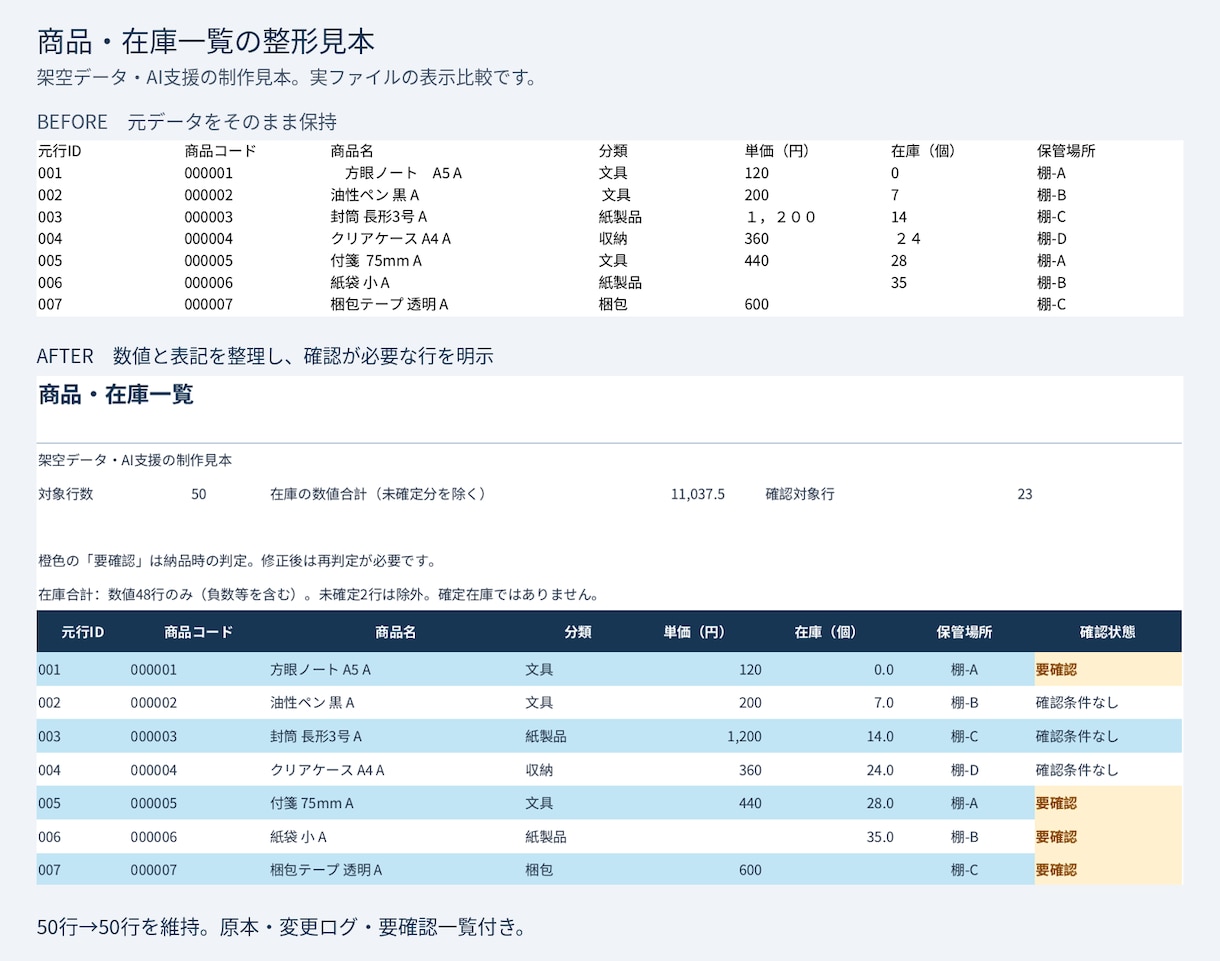Click the 対象行数 label
The image size is (1220, 961).
[66, 494]
